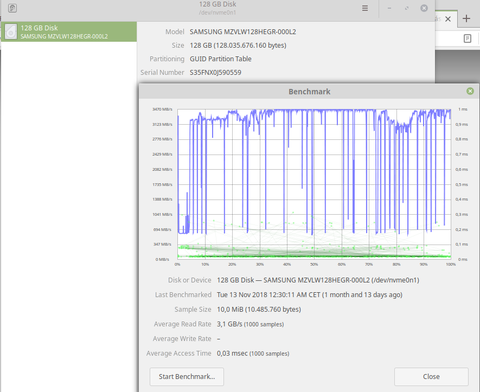Click serial number S35FNX0J590559

(x=215, y=72)
